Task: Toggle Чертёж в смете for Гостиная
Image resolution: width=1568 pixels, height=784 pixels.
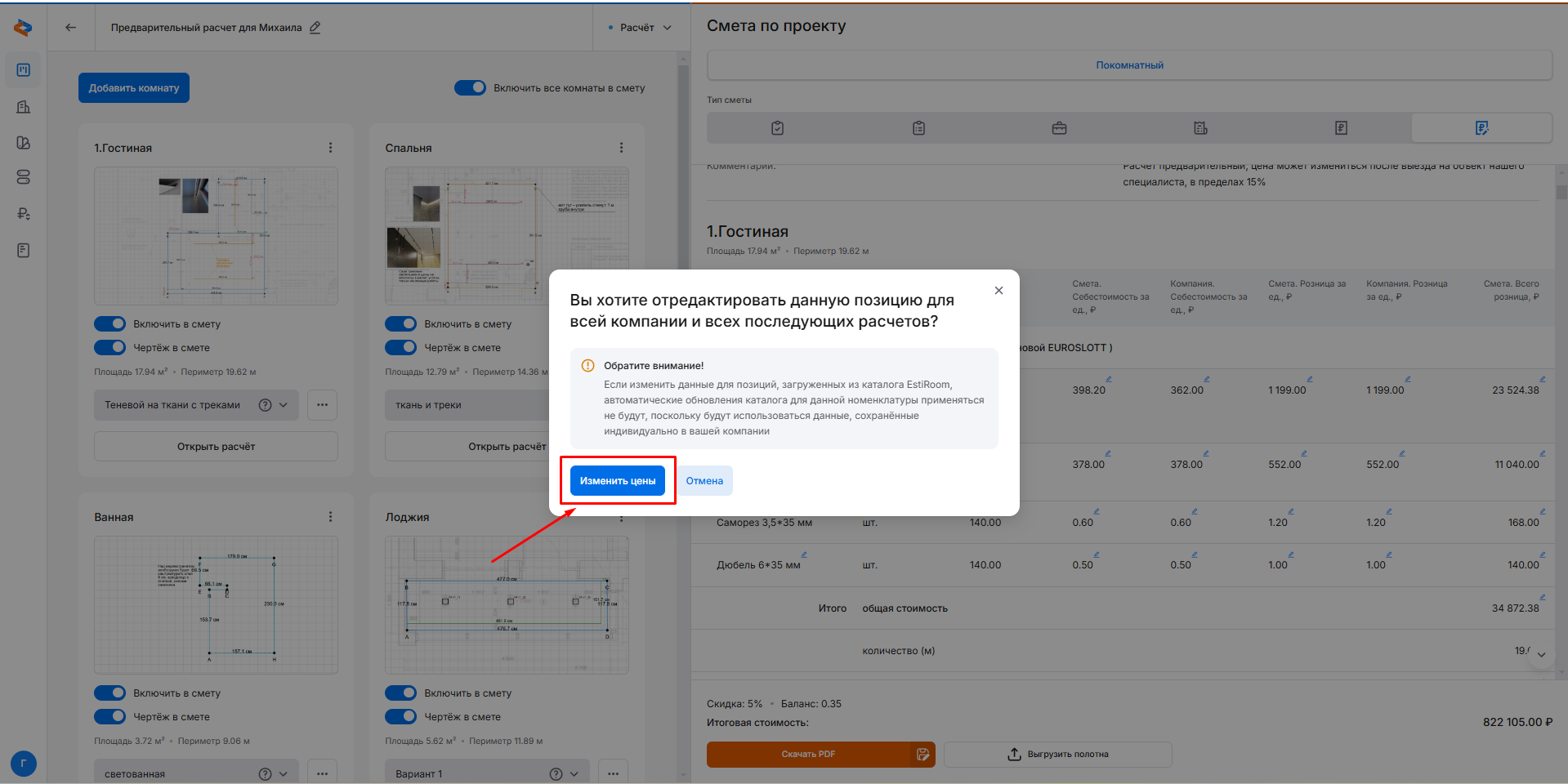Action: pos(110,348)
